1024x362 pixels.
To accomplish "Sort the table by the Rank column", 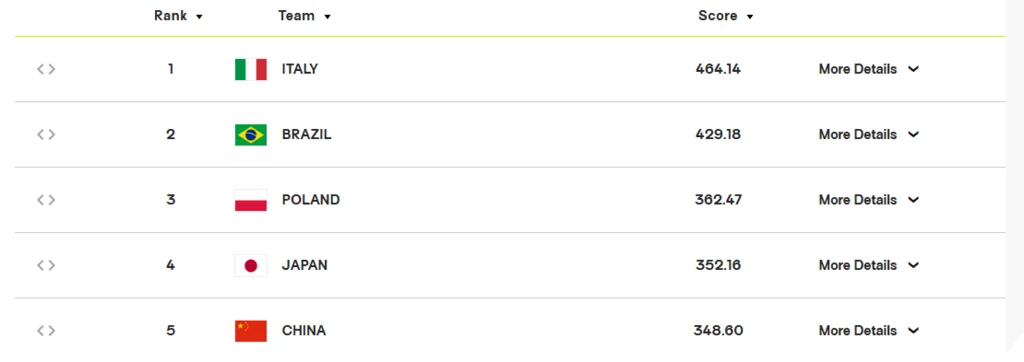I will click(x=178, y=16).
